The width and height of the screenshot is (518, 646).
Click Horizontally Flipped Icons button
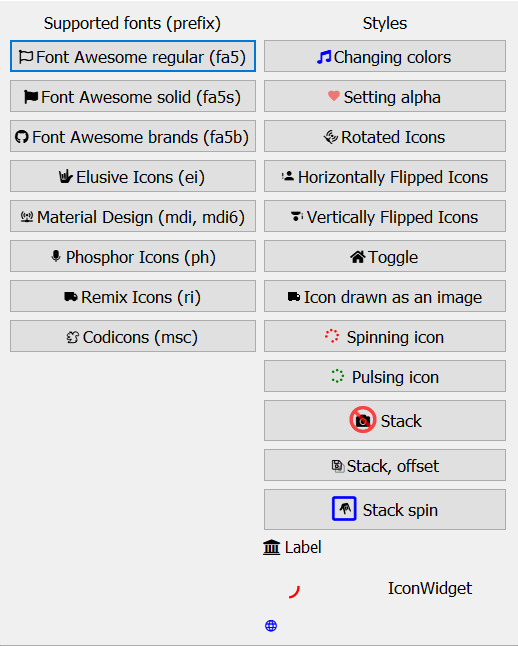384,176
